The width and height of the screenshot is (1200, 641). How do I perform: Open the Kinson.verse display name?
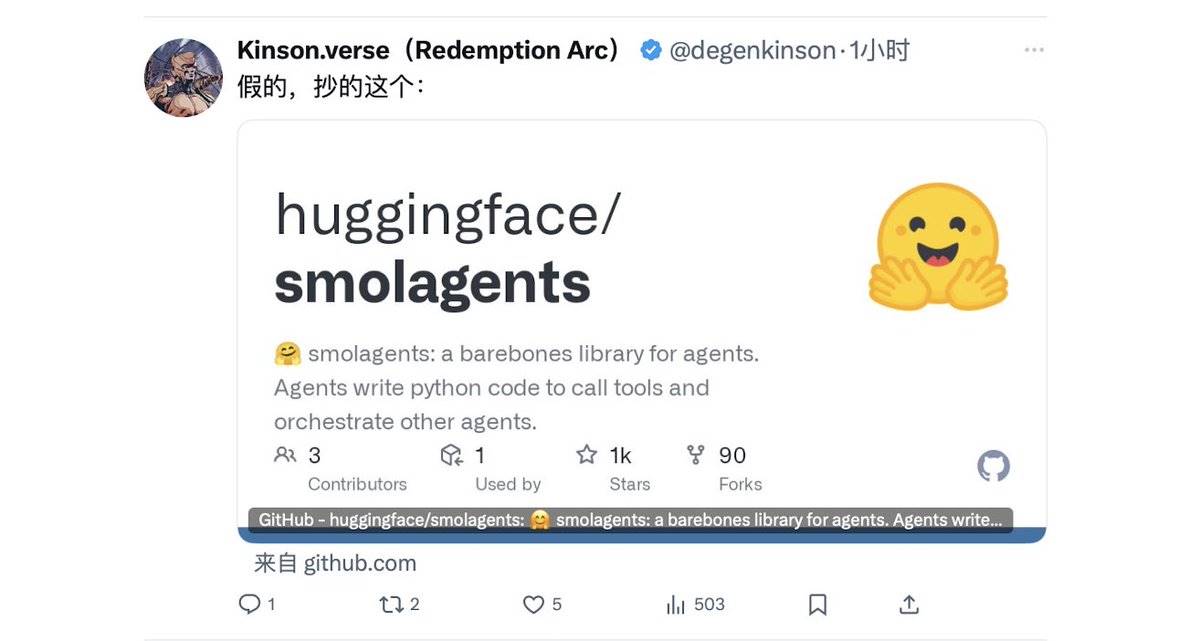coord(432,50)
